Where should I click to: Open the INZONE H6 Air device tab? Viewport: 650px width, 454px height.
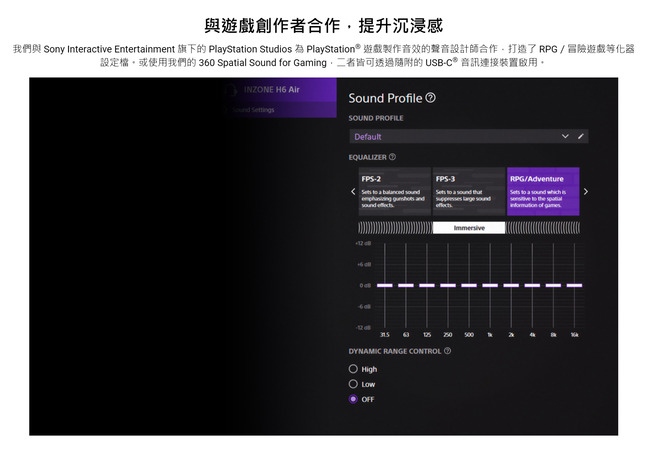pos(280,90)
